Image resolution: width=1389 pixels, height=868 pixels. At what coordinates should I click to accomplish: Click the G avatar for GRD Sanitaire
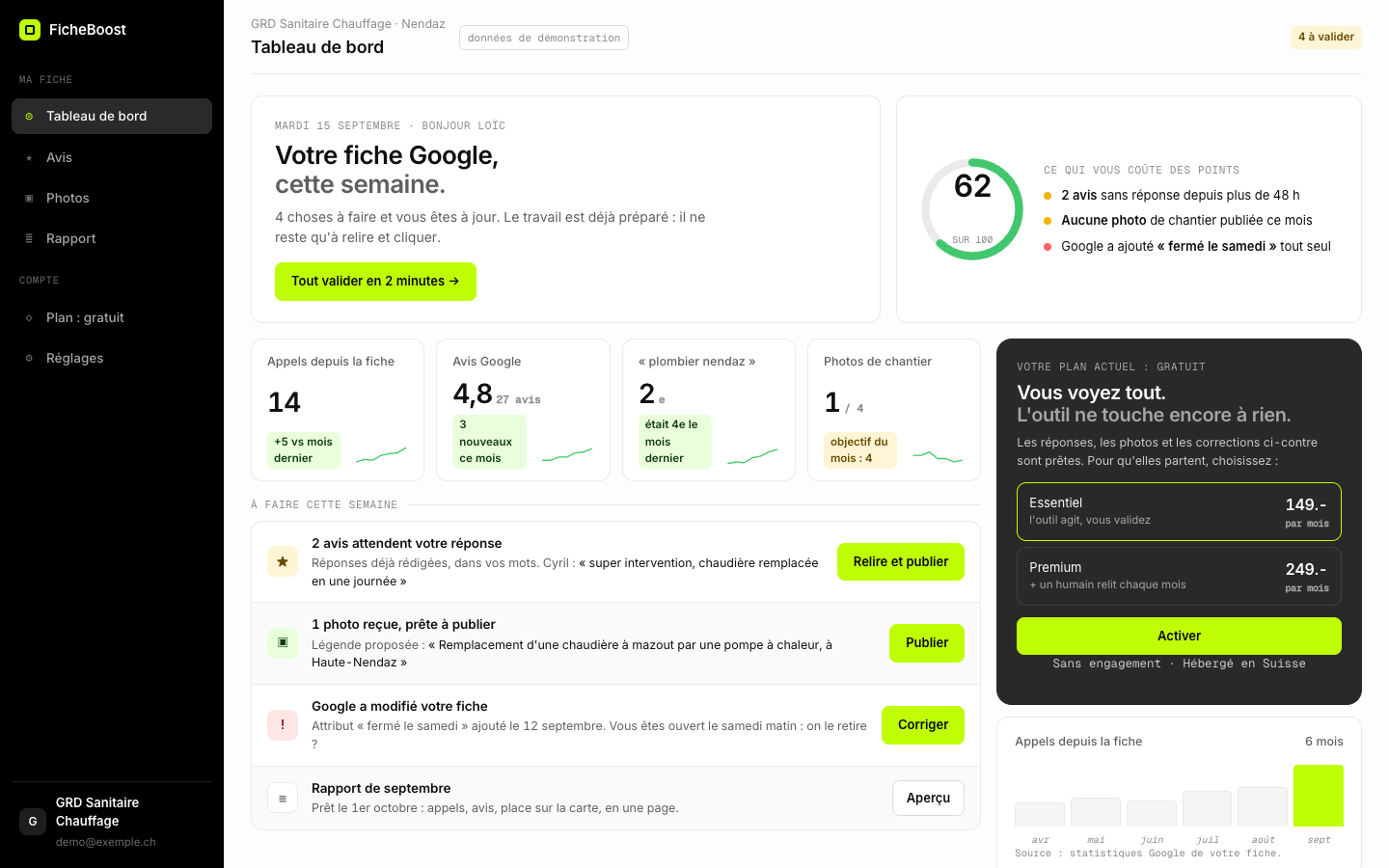click(x=33, y=822)
